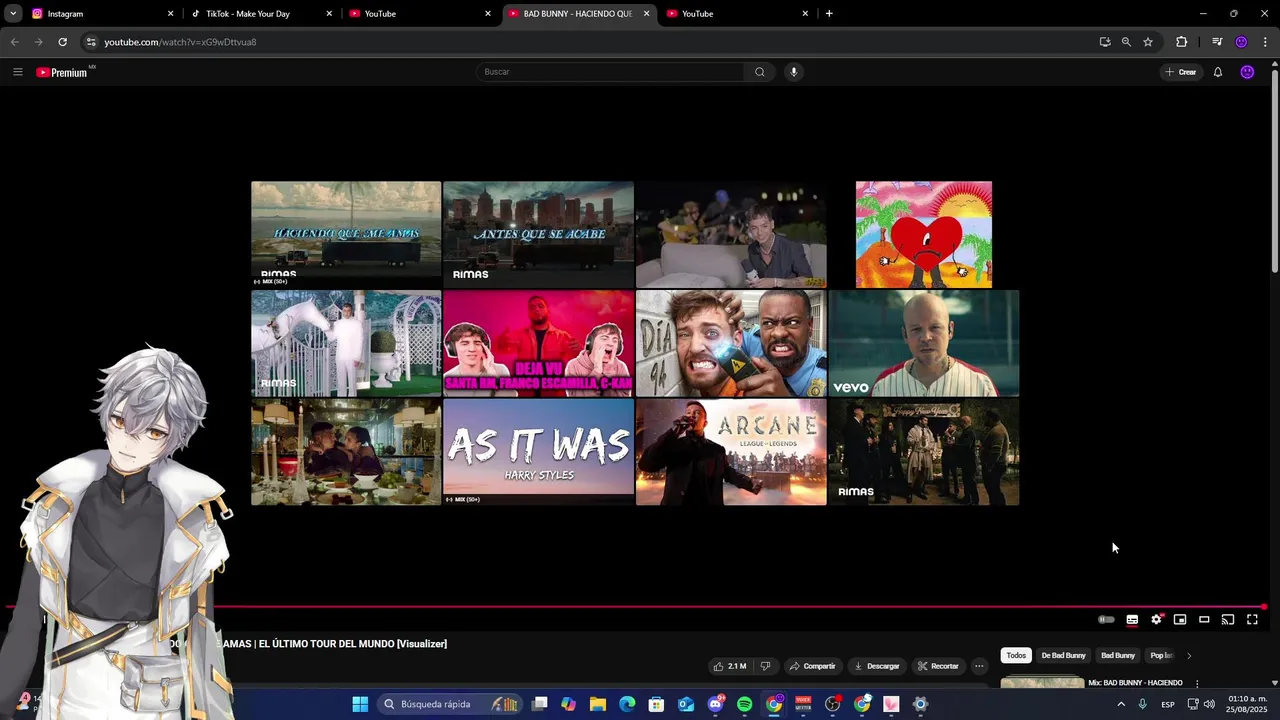Install app icon in address bar
The width and height of the screenshot is (1280, 720).
(x=1105, y=42)
